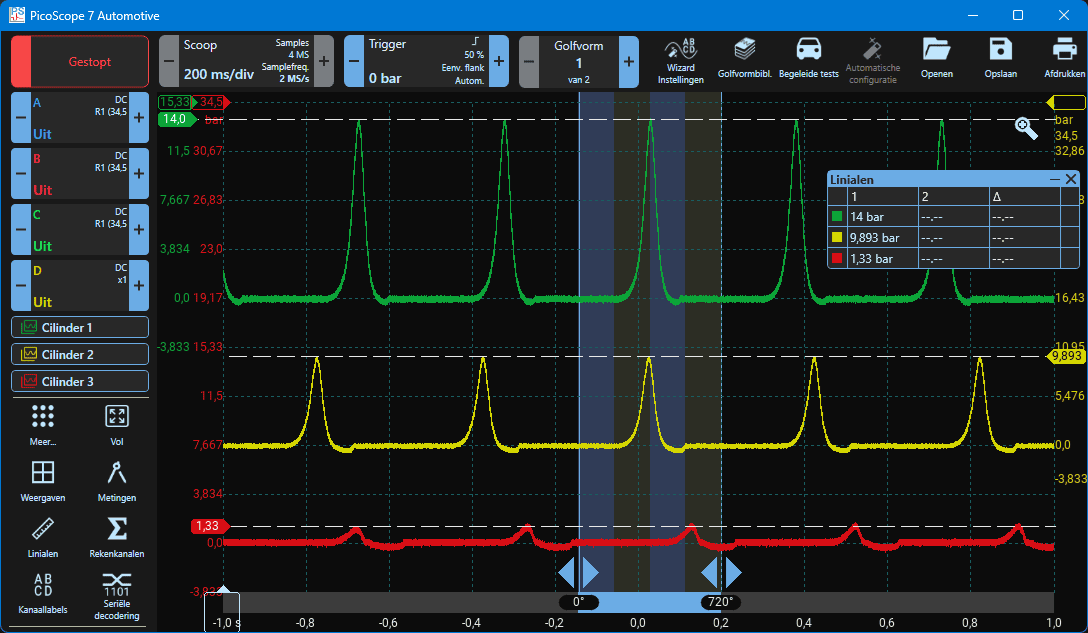Click the Openen folder icon
Viewport: 1088px width, 633px height.
[936, 59]
